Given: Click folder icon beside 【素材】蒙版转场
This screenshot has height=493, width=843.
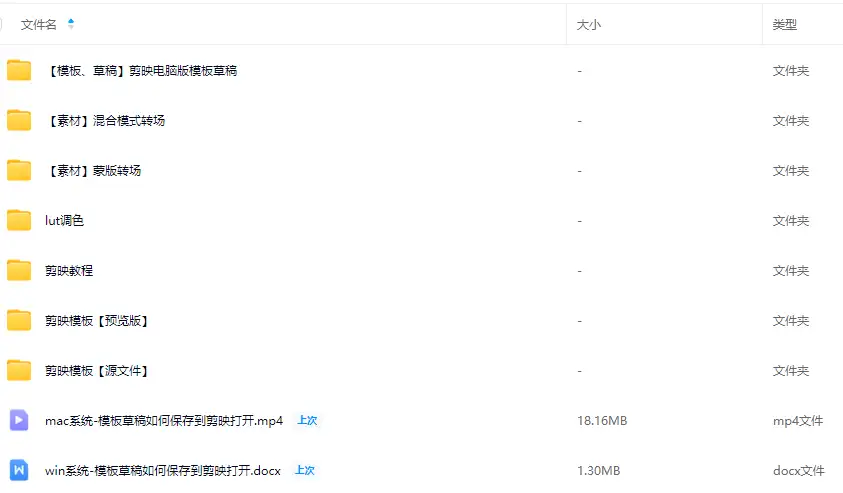Looking at the screenshot, I should tap(19, 170).
